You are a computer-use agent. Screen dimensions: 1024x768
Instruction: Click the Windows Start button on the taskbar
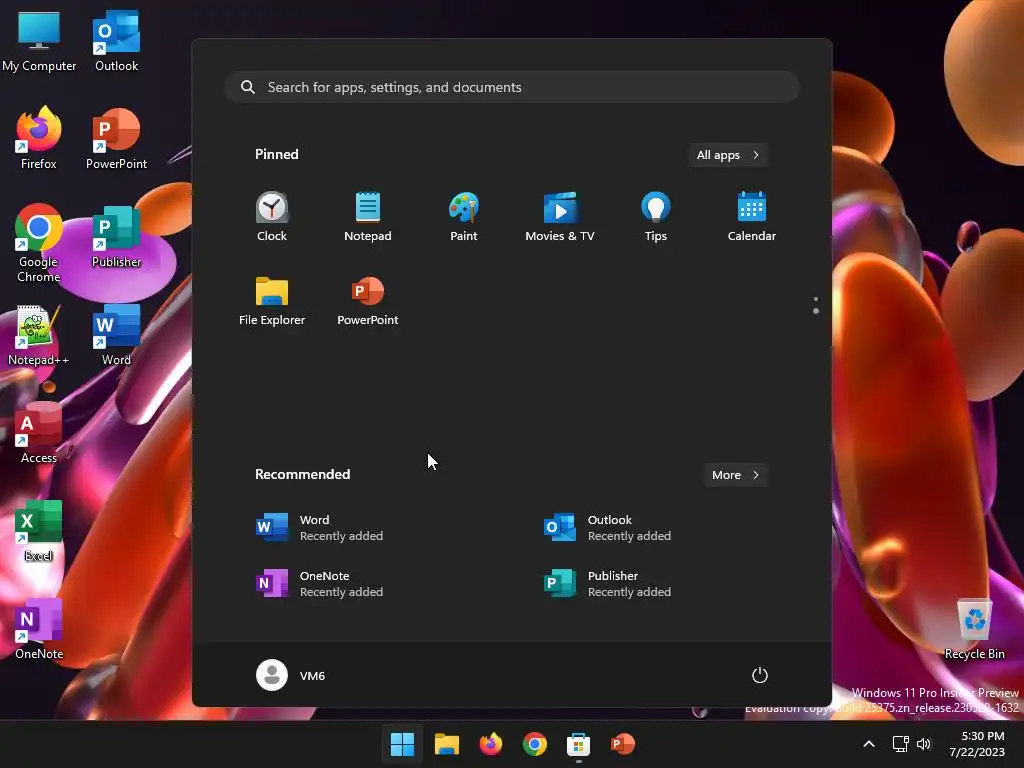tap(402, 744)
